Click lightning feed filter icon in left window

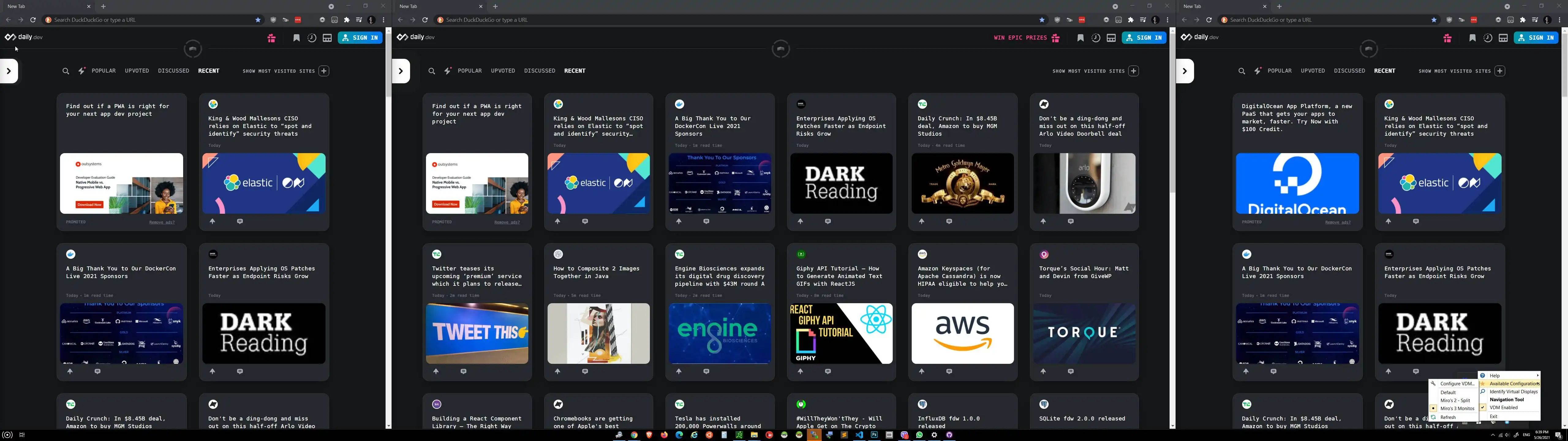pyautogui.click(x=81, y=71)
